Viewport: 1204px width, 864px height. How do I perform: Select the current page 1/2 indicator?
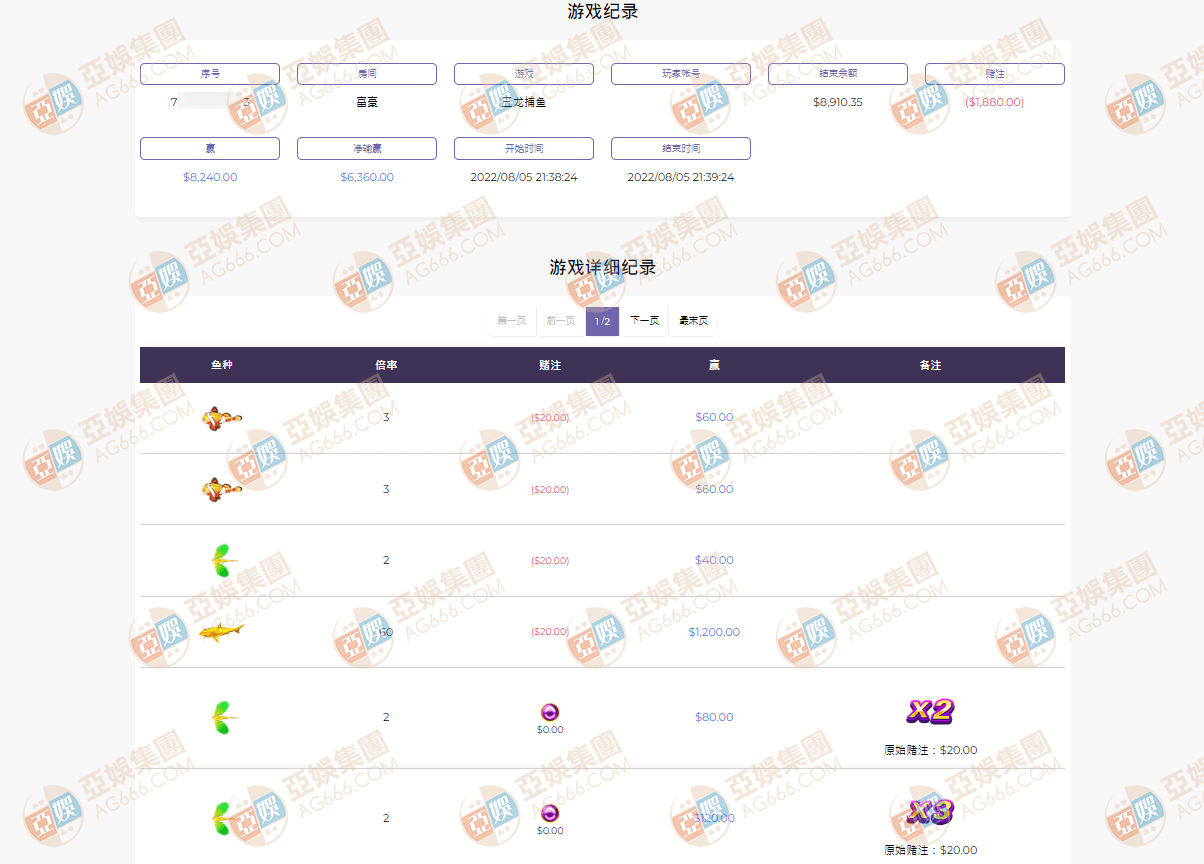pos(602,321)
